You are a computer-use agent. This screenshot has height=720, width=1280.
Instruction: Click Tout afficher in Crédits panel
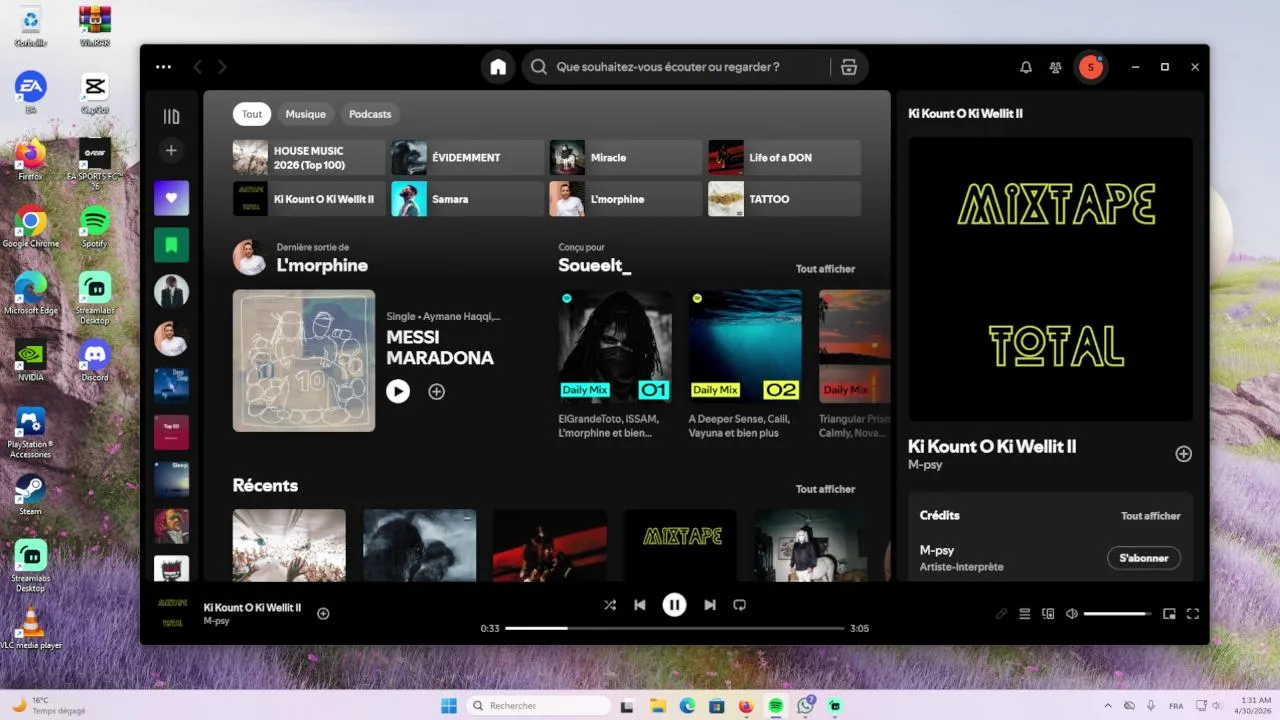(1150, 516)
